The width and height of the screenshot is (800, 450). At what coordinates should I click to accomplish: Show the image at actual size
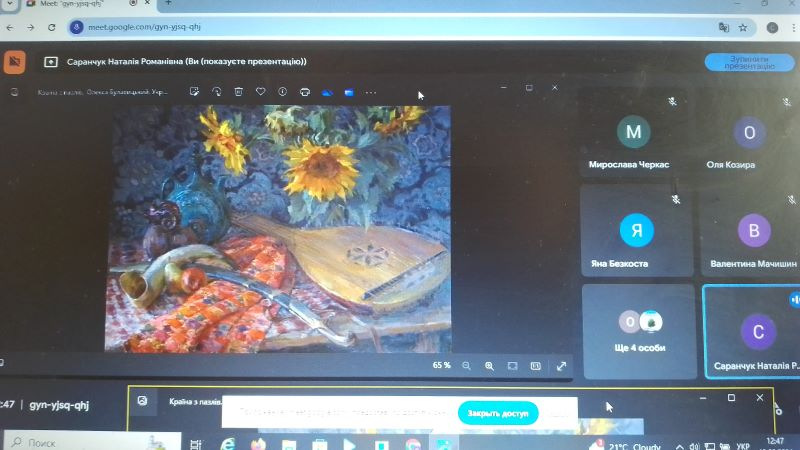[535, 366]
